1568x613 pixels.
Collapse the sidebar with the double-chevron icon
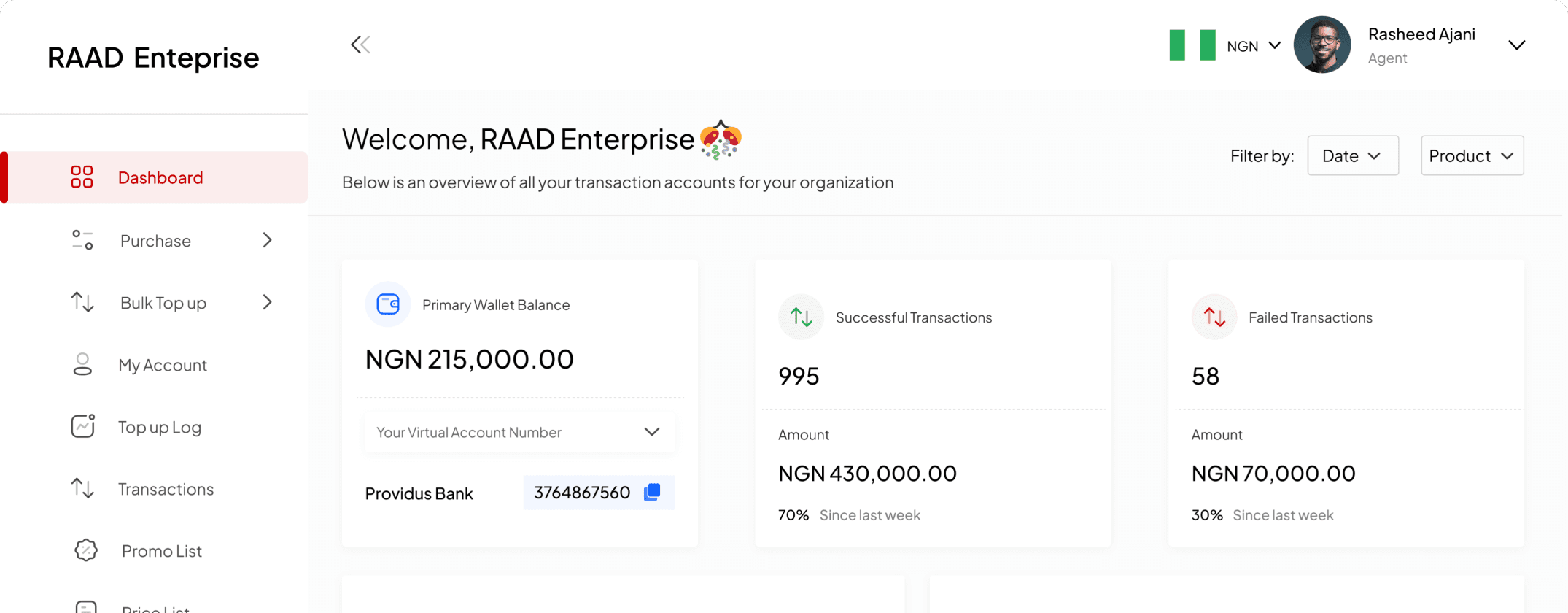pos(360,45)
